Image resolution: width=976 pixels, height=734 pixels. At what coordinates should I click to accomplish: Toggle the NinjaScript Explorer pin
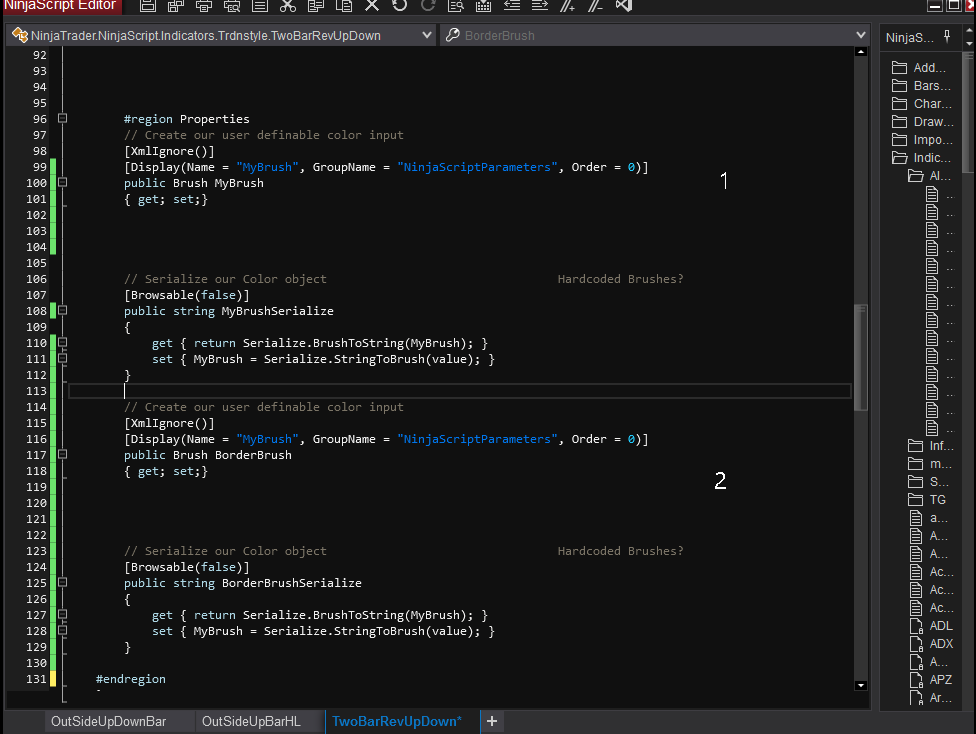[947, 37]
